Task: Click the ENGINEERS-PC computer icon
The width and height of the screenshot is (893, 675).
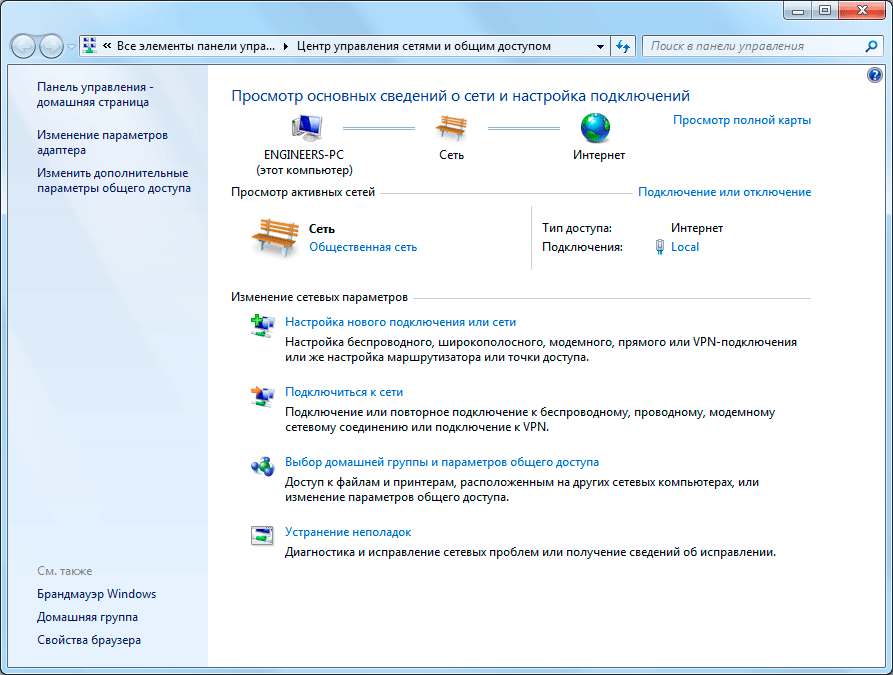Action: click(x=308, y=128)
